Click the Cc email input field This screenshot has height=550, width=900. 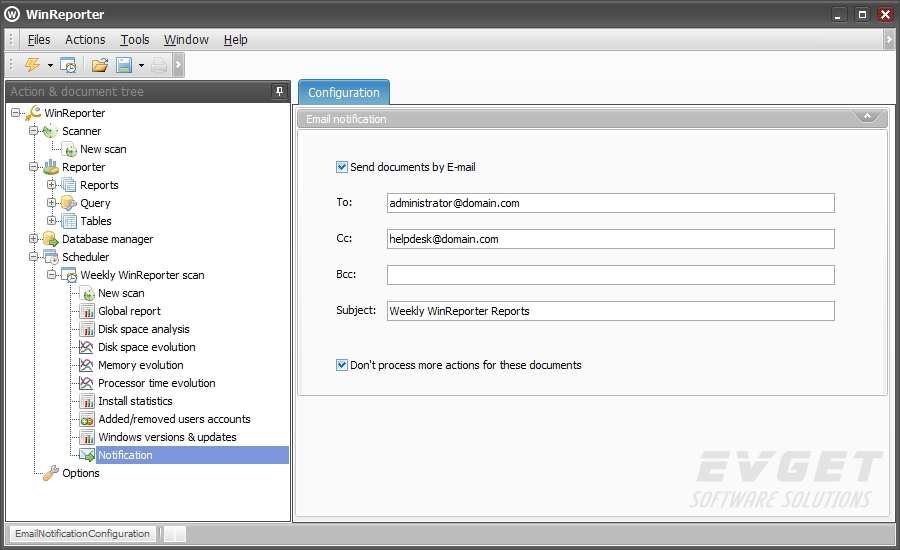coord(611,239)
